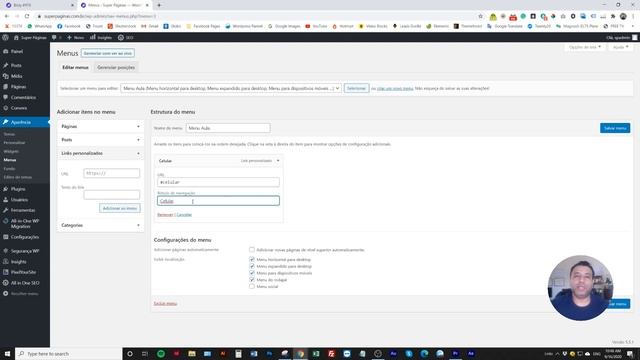Uncheck Menu do rodapé location
The height and width of the screenshot is (360, 640).
pyautogui.click(x=252, y=280)
